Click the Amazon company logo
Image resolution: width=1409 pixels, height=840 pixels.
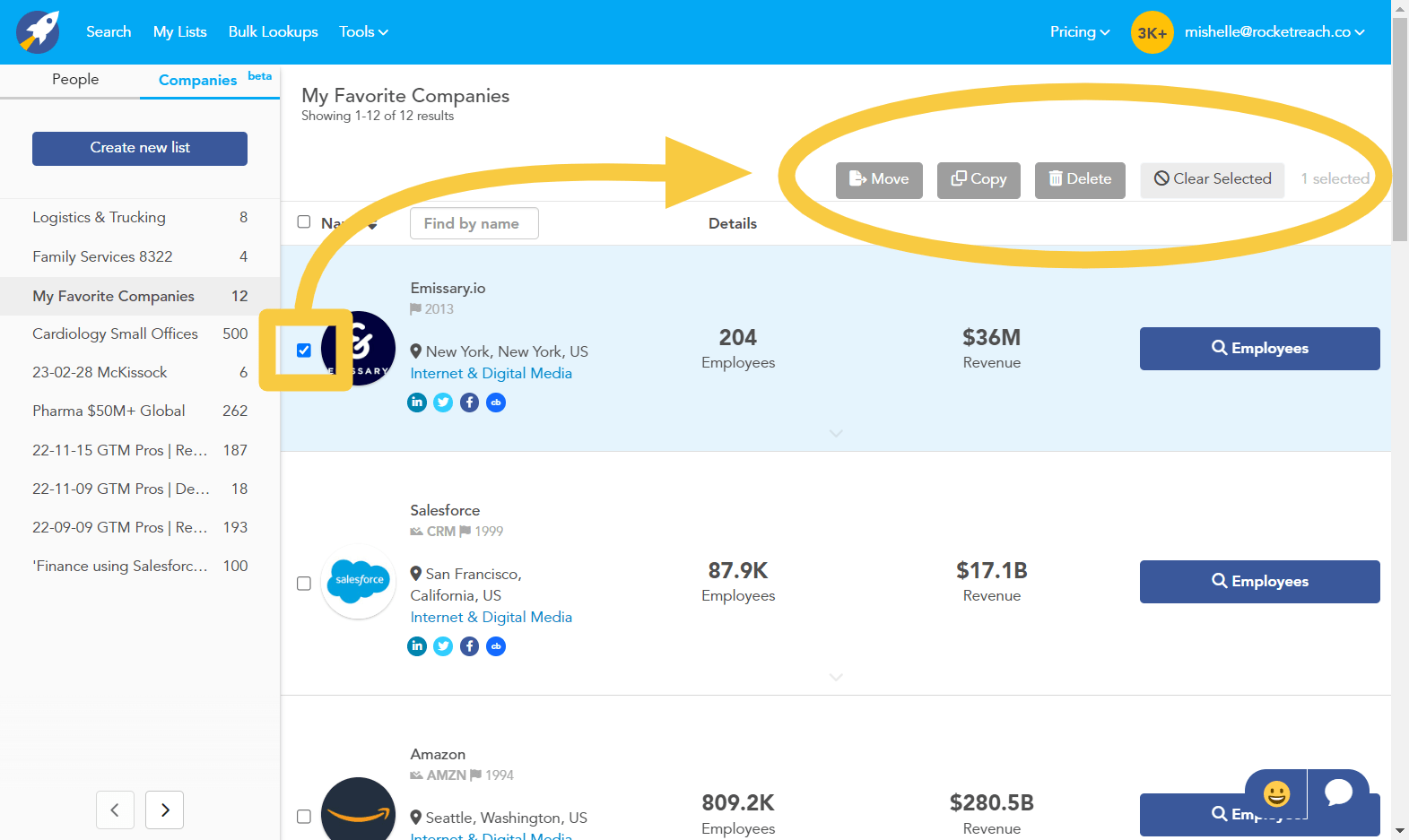click(x=358, y=810)
